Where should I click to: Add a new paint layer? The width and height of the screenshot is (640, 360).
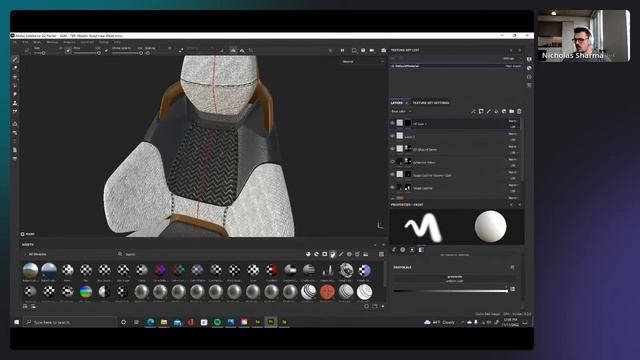coord(489,111)
